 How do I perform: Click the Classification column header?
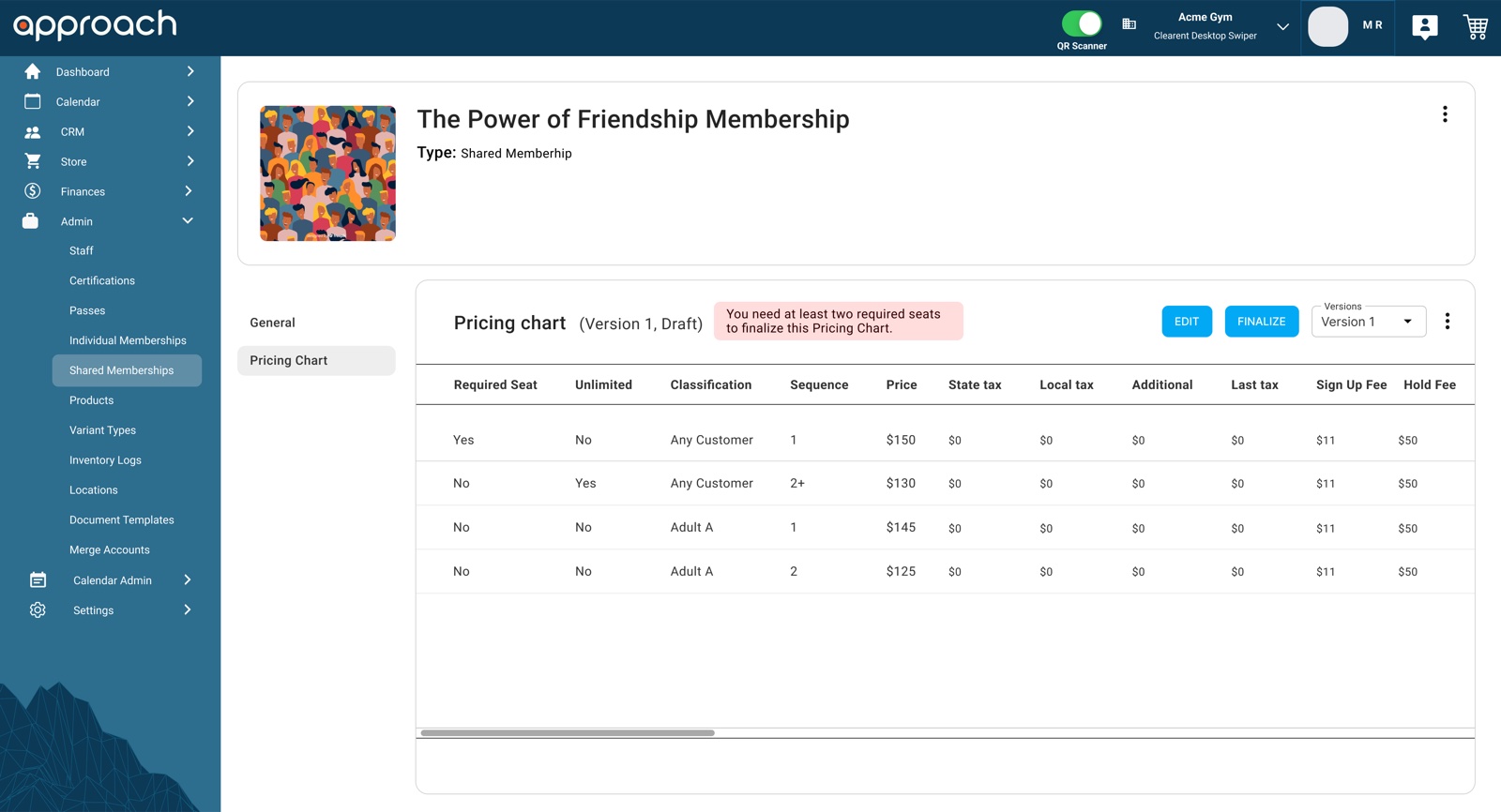coord(711,385)
